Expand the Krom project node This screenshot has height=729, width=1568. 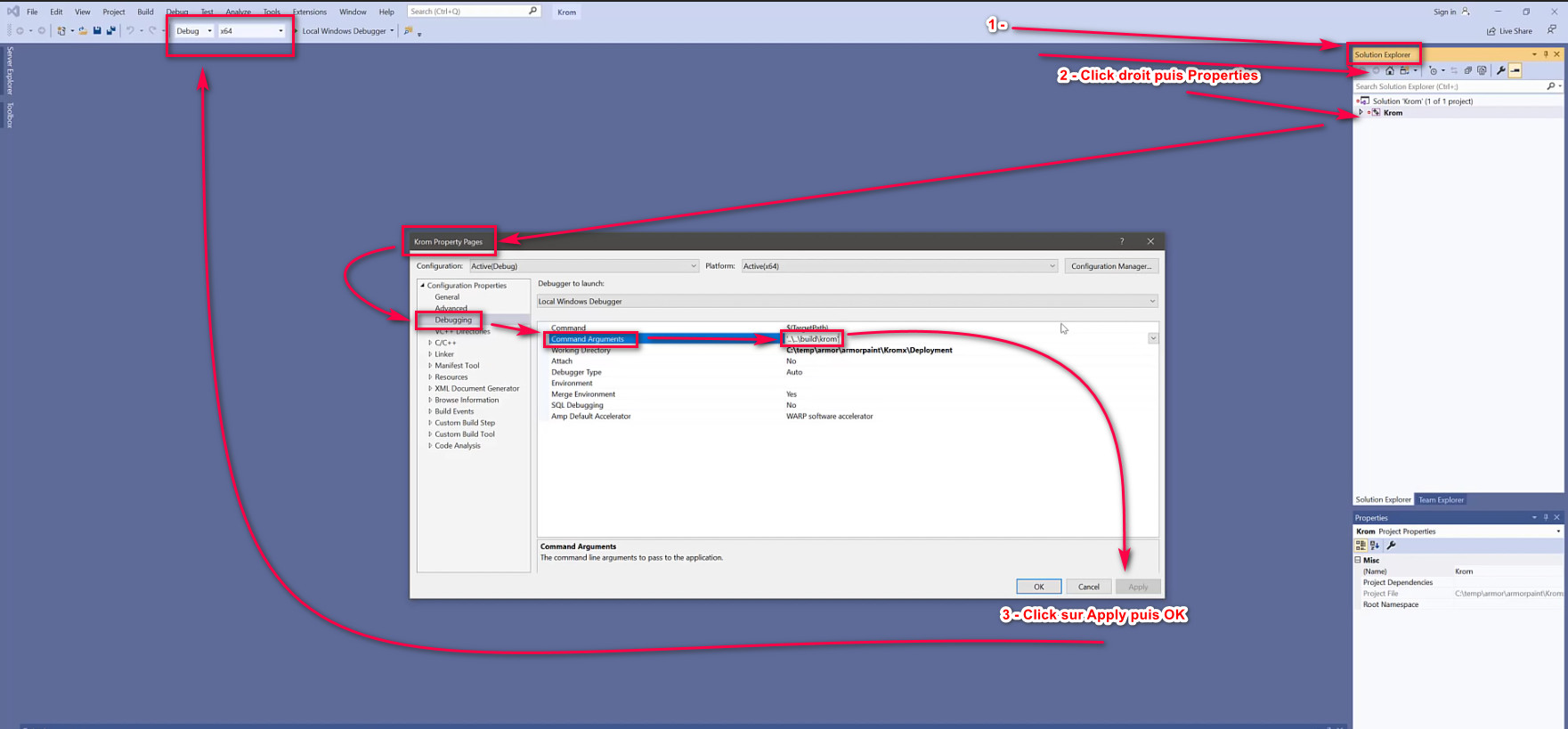click(1361, 112)
